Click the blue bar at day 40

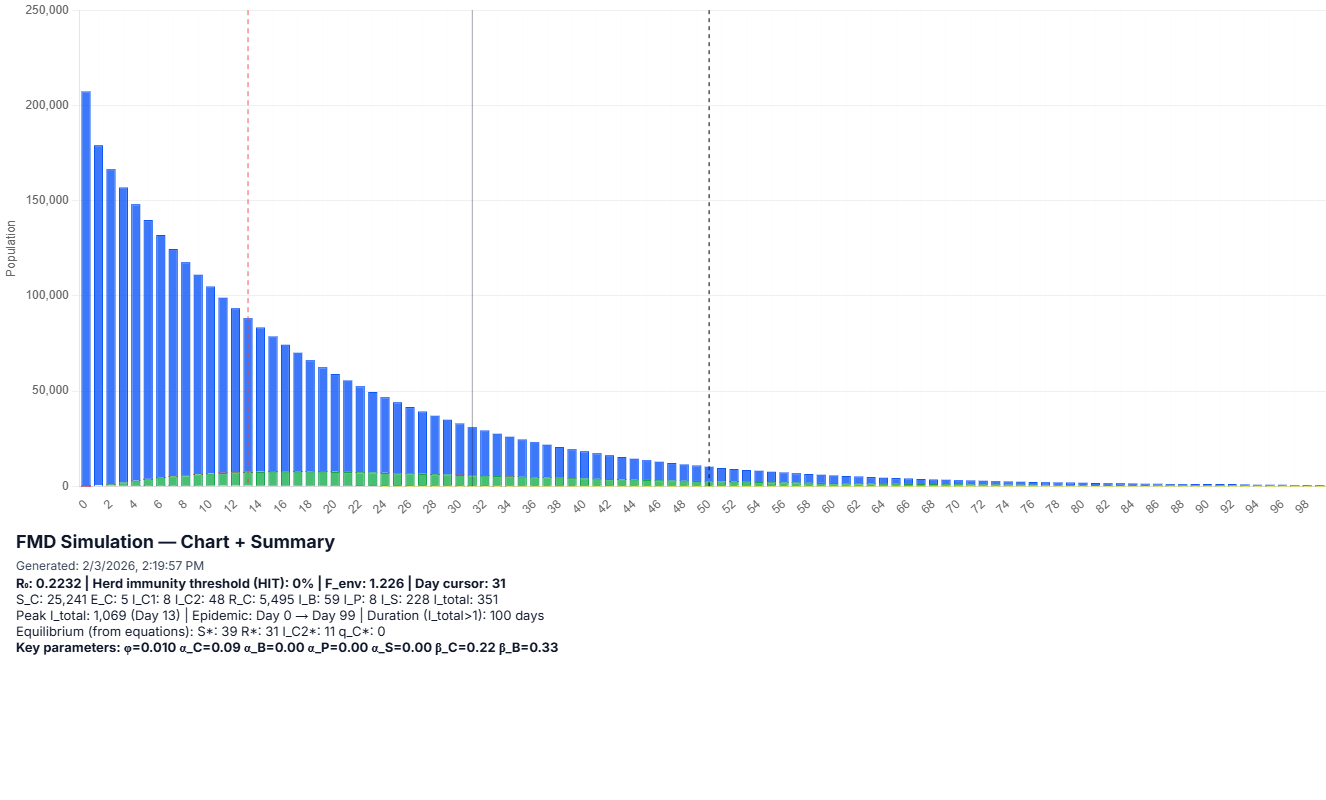point(584,465)
